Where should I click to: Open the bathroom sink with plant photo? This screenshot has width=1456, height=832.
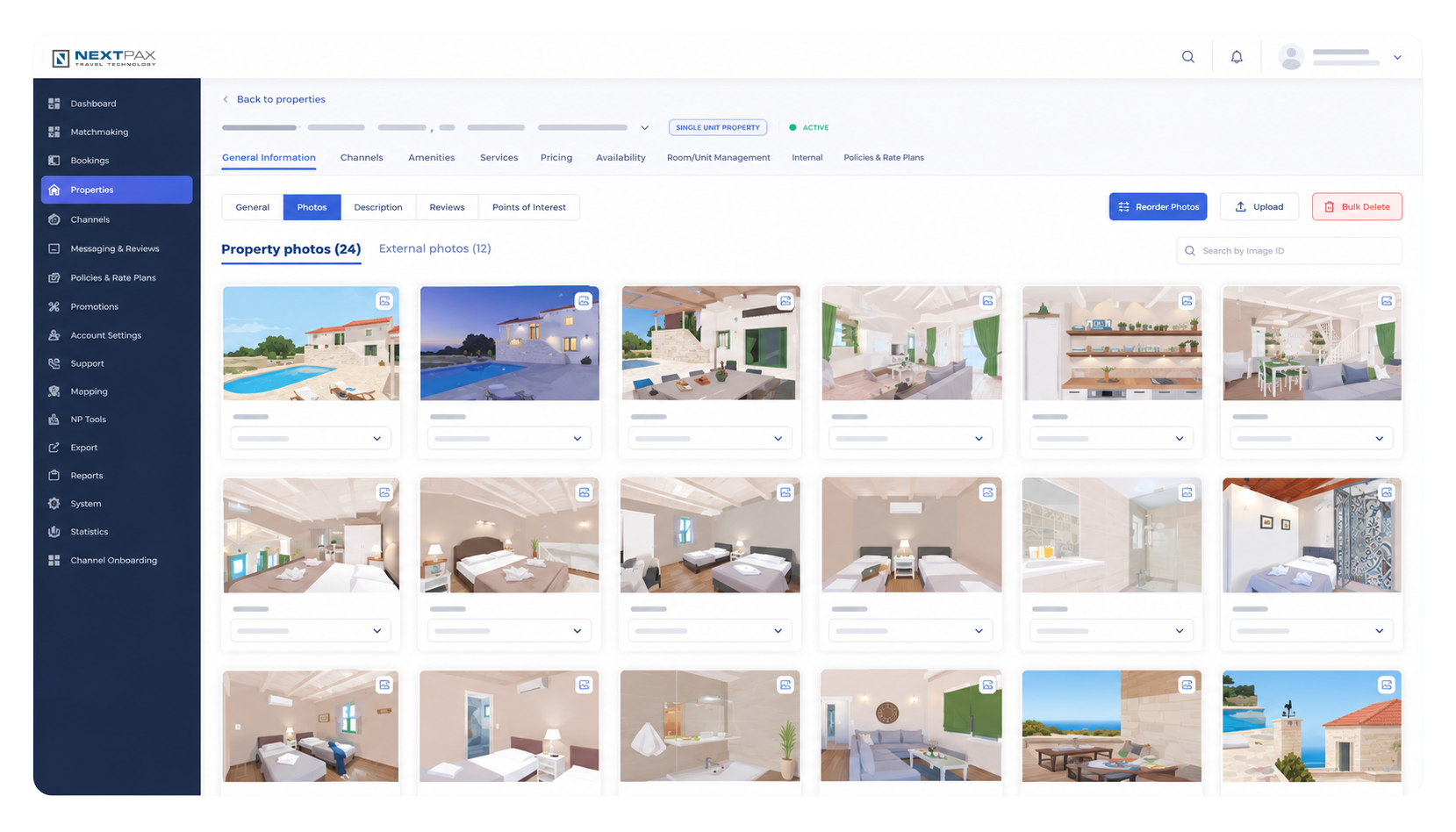click(x=710, y=727)
